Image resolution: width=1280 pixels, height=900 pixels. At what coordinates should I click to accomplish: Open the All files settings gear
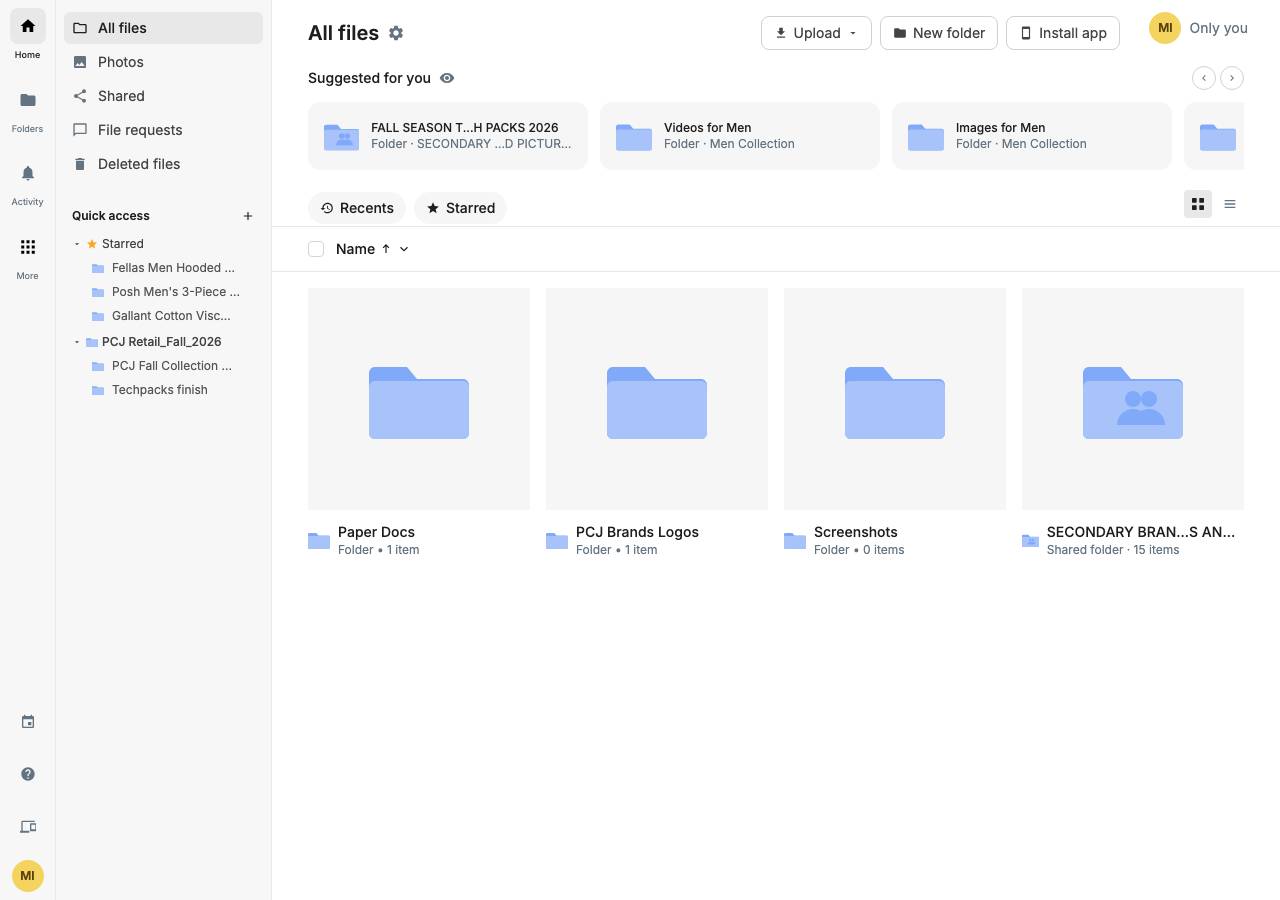396,33
